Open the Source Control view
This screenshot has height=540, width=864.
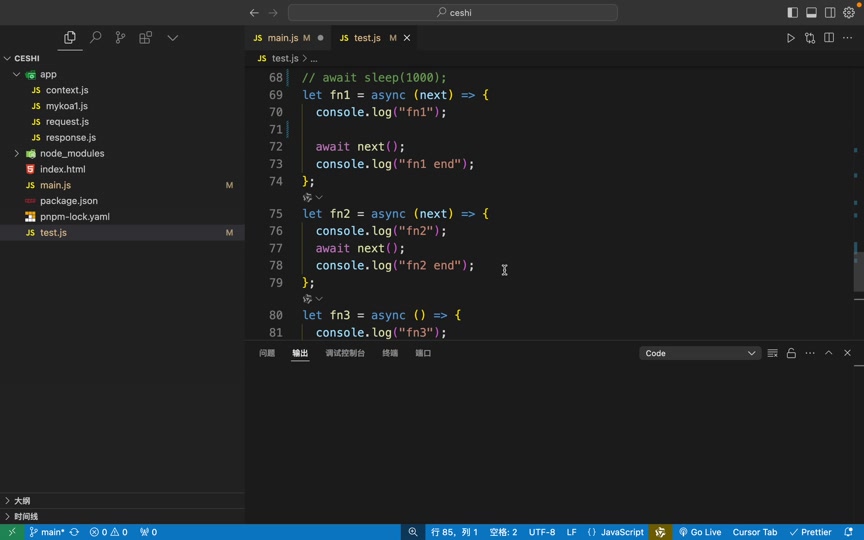[120, 38]
